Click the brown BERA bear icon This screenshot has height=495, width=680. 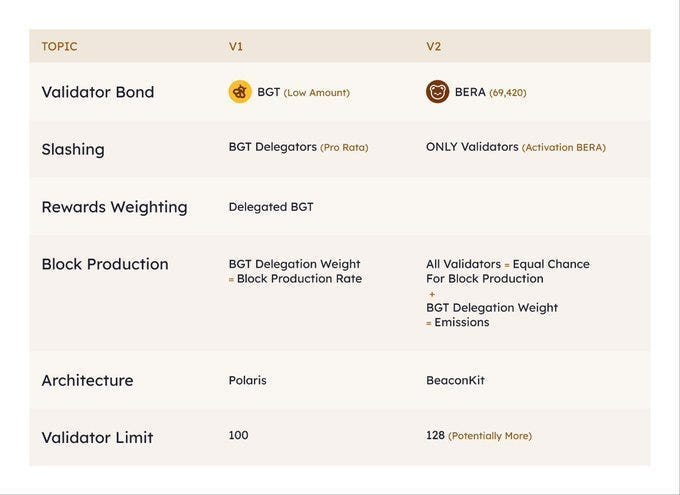[x=437, y=92]
